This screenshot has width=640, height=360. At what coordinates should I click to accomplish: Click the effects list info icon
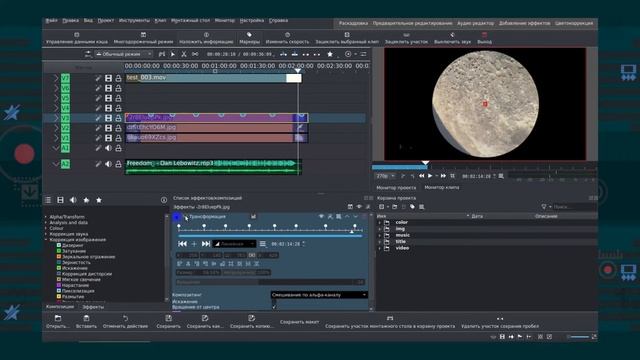tap(164, 200)
